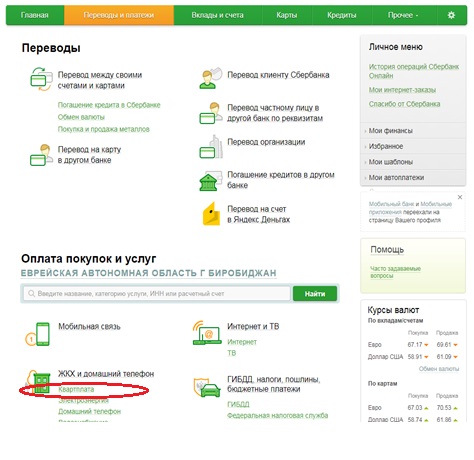This screenshot has width=474, height=460.
Task: Click the Помощь heading
Action: tap(387, 250)
